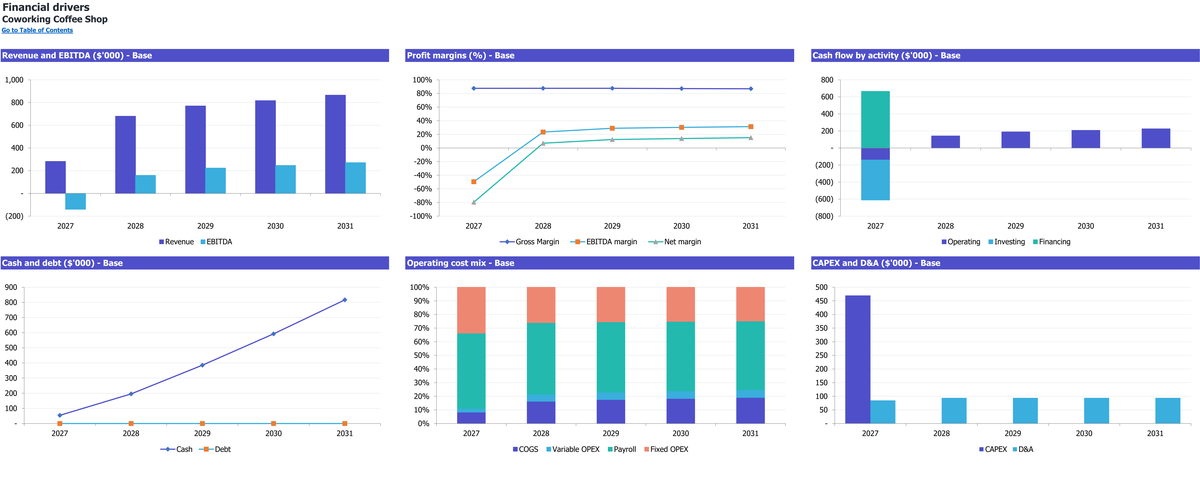Screen dimensions: 1200x503
Task: Select the 2027 Financing bar segment
Action: click(x=875, y=119)
